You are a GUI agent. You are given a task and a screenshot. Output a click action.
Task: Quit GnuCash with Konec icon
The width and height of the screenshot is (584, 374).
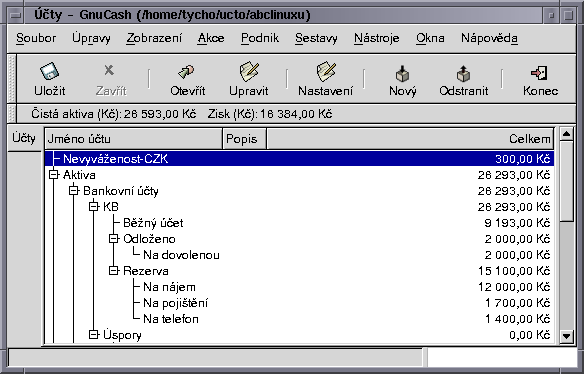pyautogui.click(x=539, y=73)
